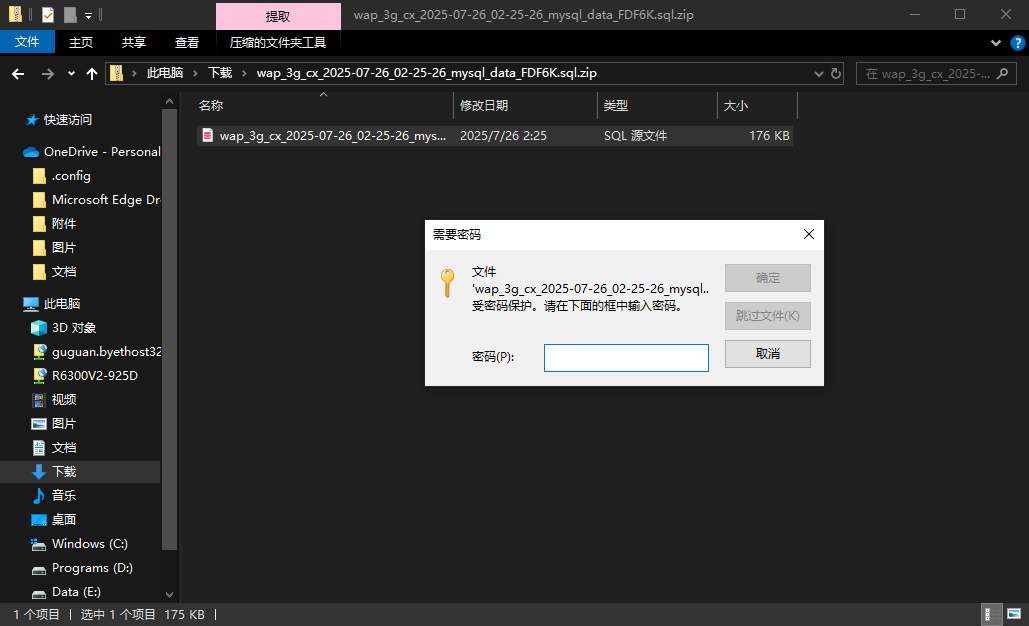The image size is (1029, 626).
Task: Click the 跳过文件(K) button
Action: 767,316
